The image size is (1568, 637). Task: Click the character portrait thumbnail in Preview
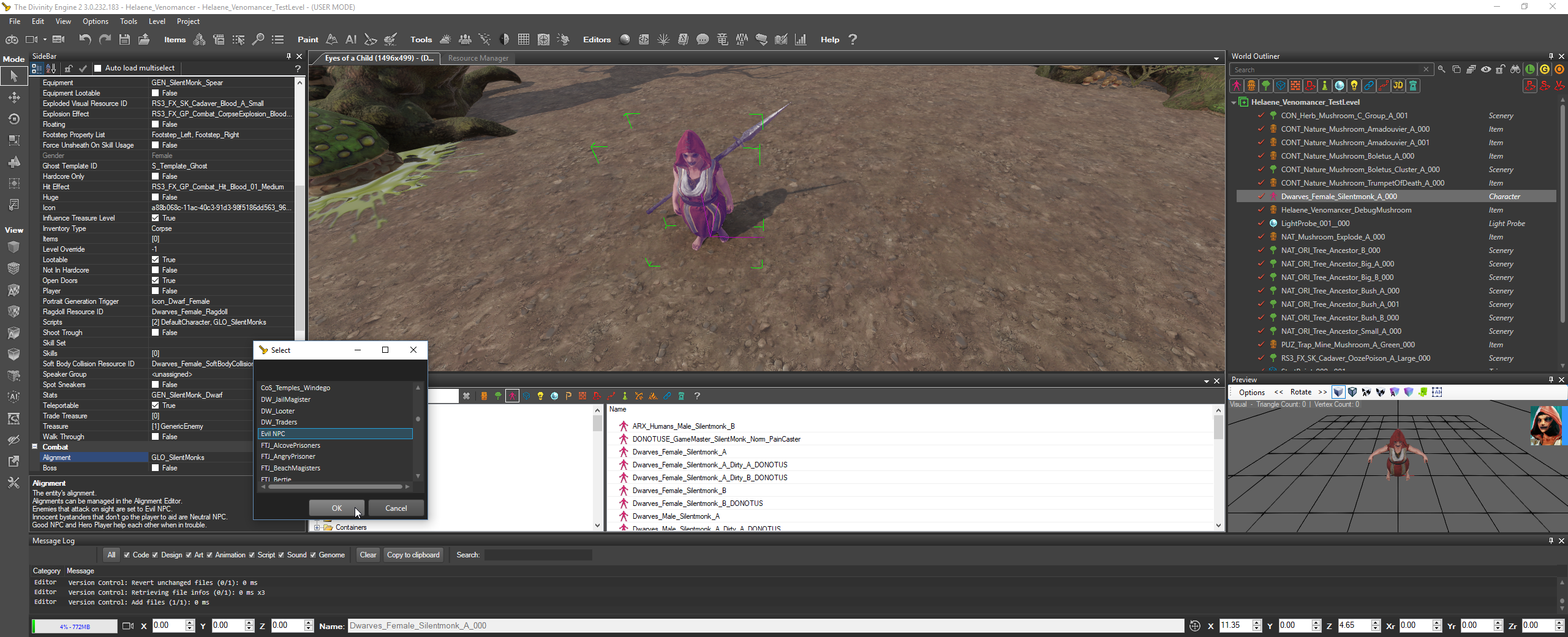1546,426
